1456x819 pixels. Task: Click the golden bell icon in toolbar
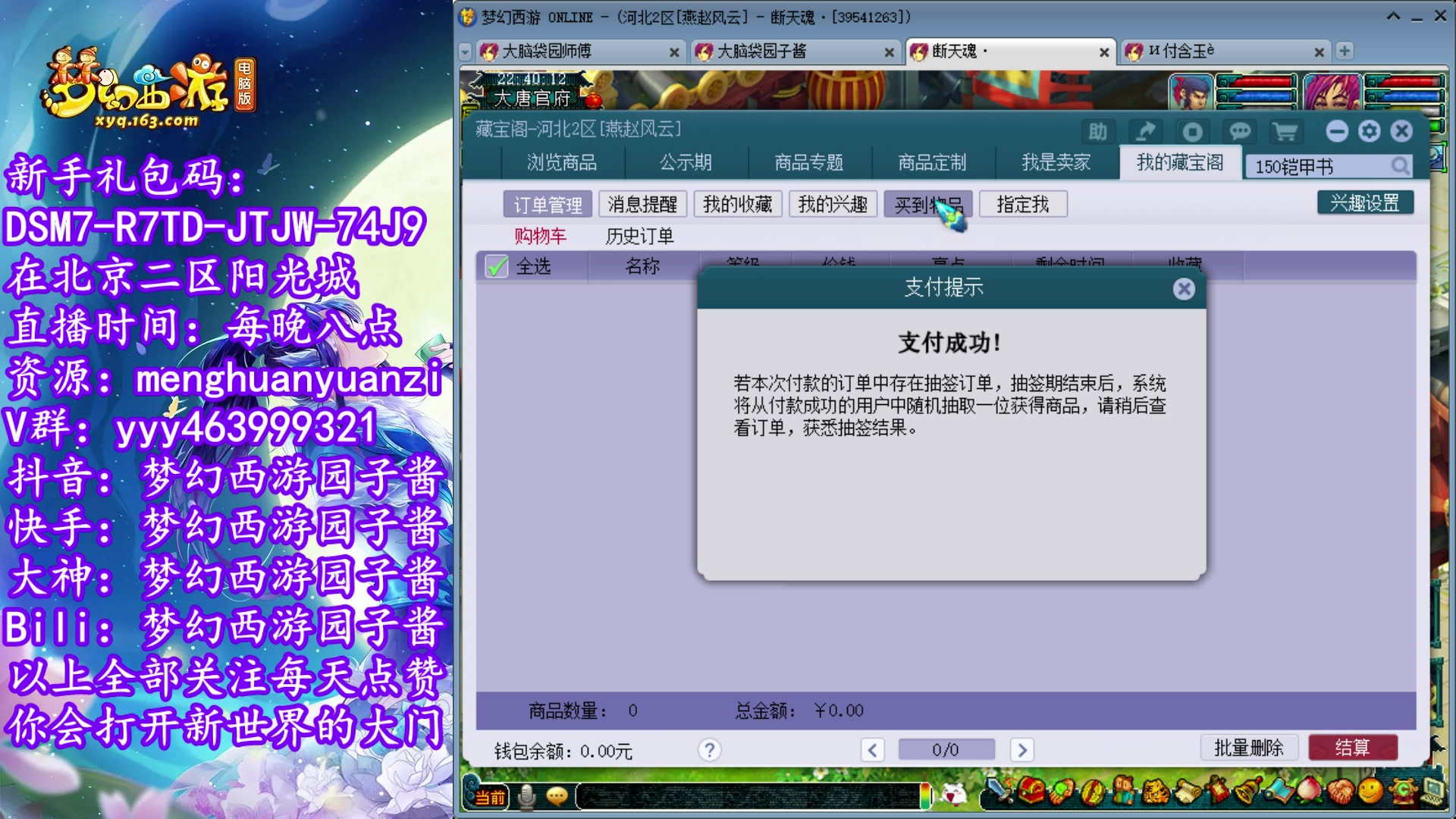[x=1249, y=791]
